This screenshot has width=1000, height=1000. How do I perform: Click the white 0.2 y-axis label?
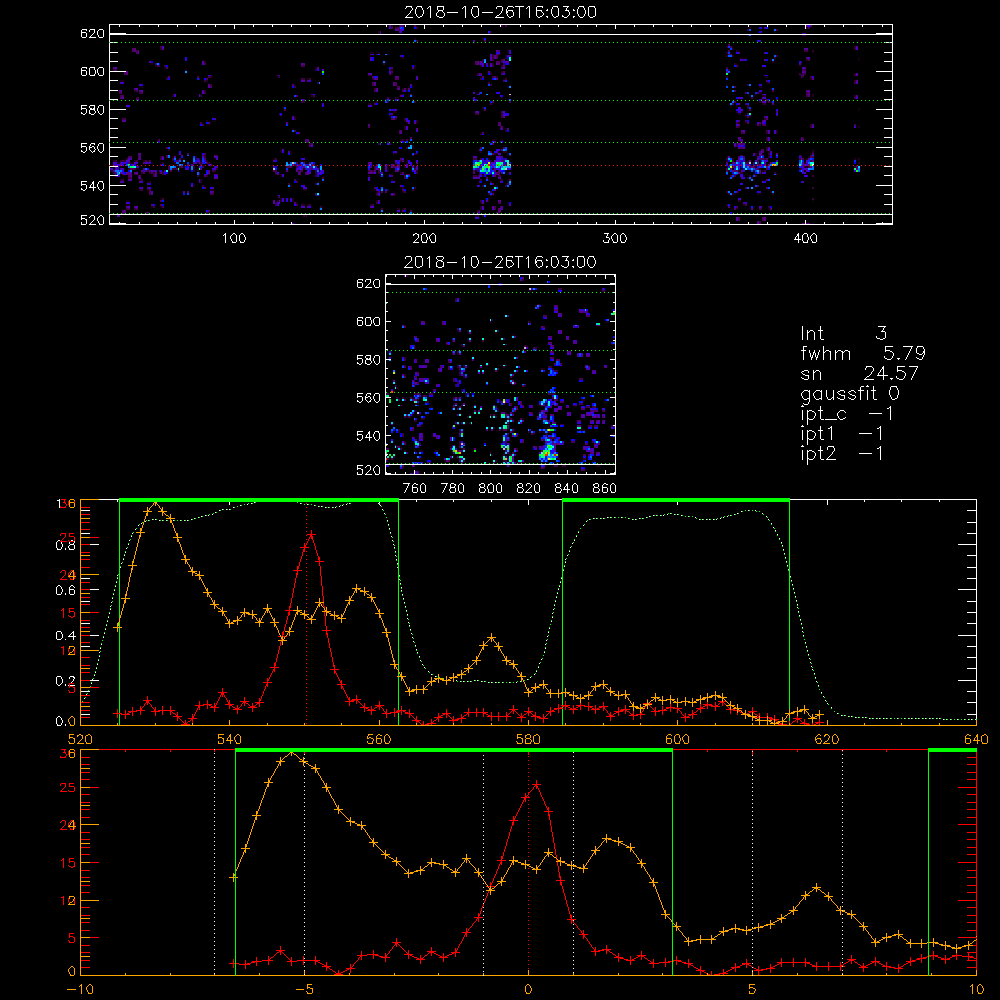65,681
